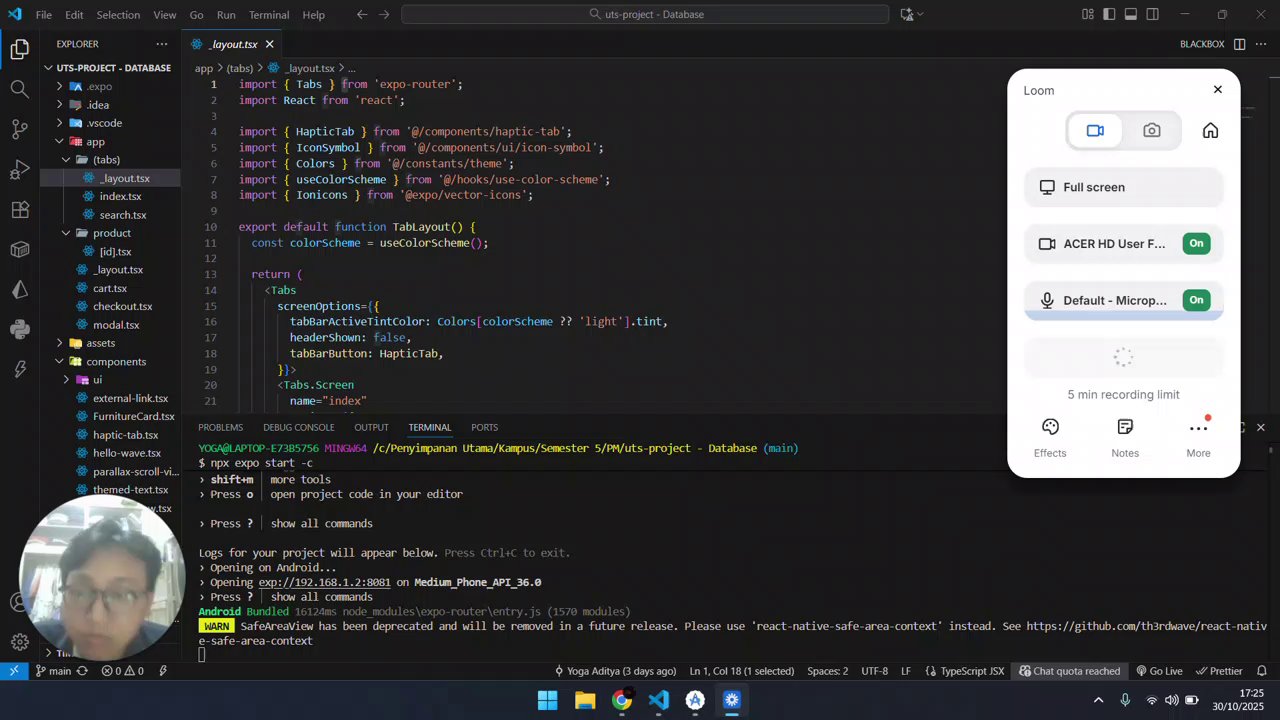Show hidden system tray icons
Image resolution: width=1280 pixels, height=720 pixels.
pos(1098,700)
